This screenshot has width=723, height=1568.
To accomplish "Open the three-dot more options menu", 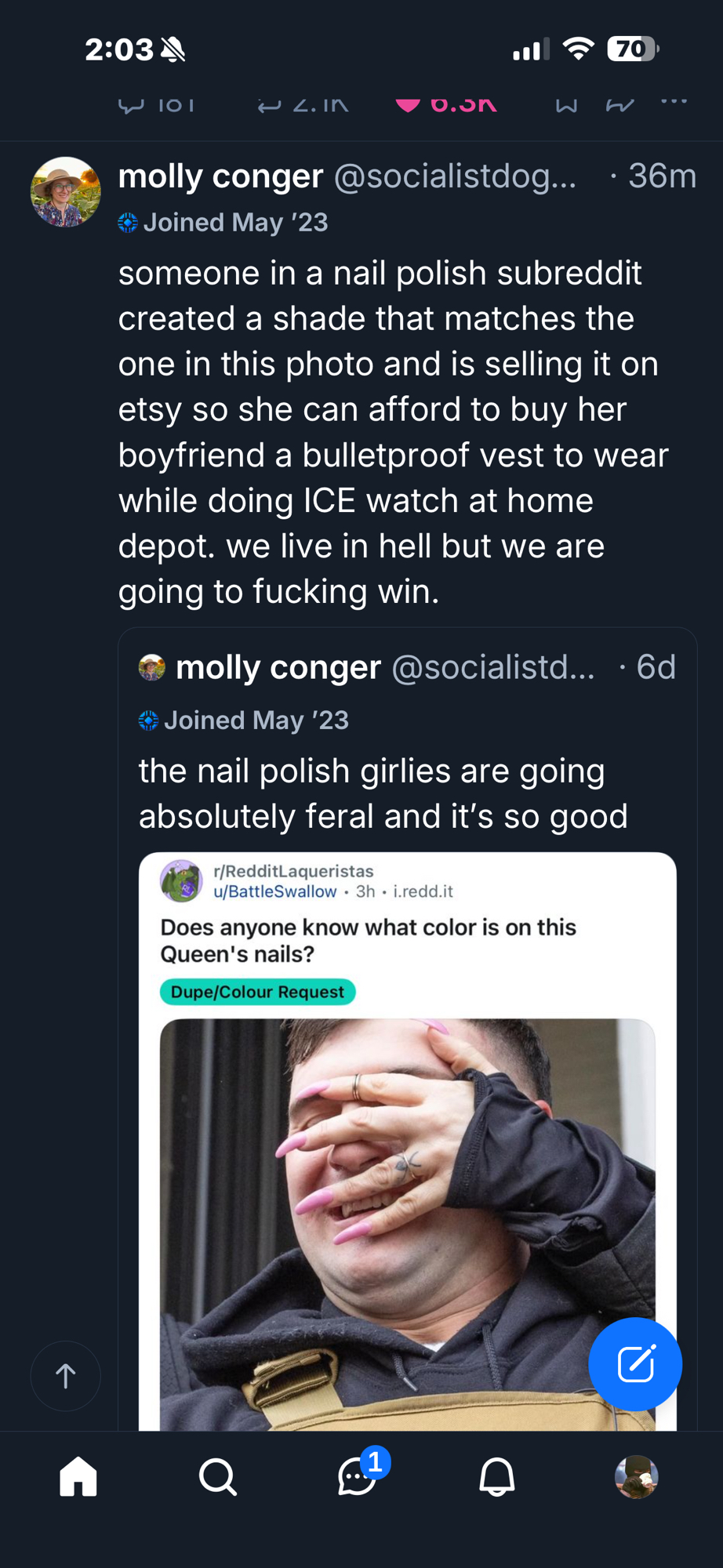I will coord(674,102).
